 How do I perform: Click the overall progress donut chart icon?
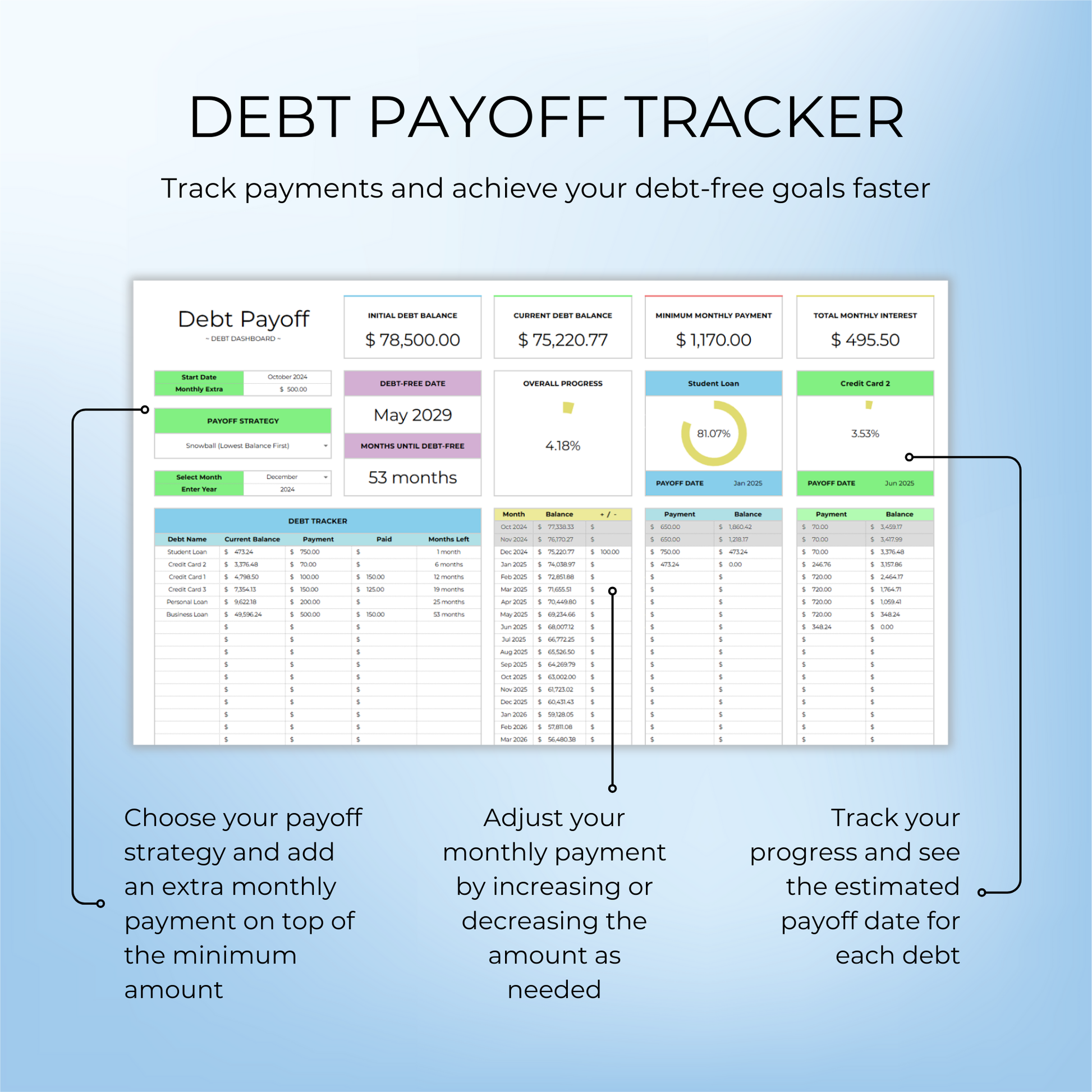point(568,407)
